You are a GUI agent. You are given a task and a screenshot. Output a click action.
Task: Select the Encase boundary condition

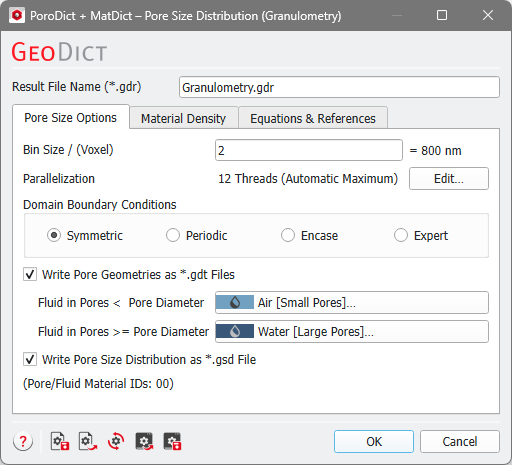click(x=288, y=235)
